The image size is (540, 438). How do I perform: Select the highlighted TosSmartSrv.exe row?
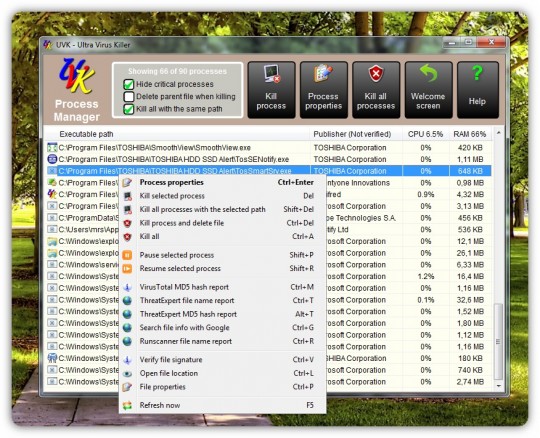point(268,171)
